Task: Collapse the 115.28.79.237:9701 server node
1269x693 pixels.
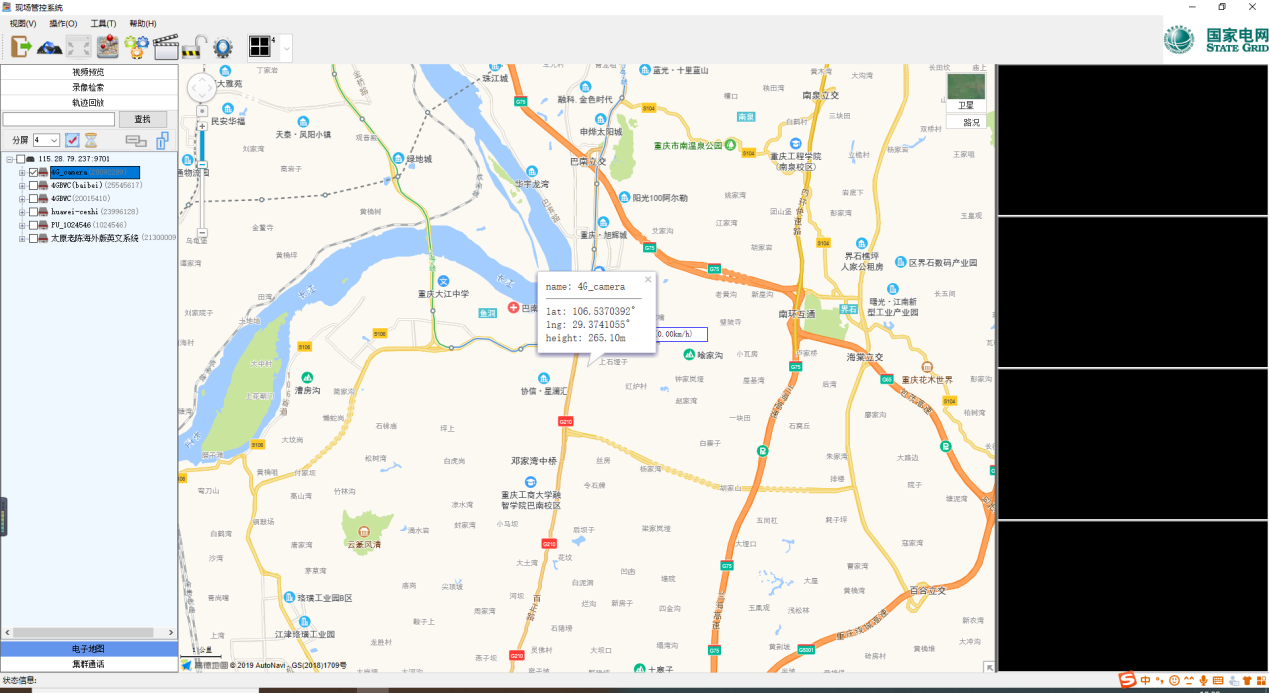Action: (9, 159)
